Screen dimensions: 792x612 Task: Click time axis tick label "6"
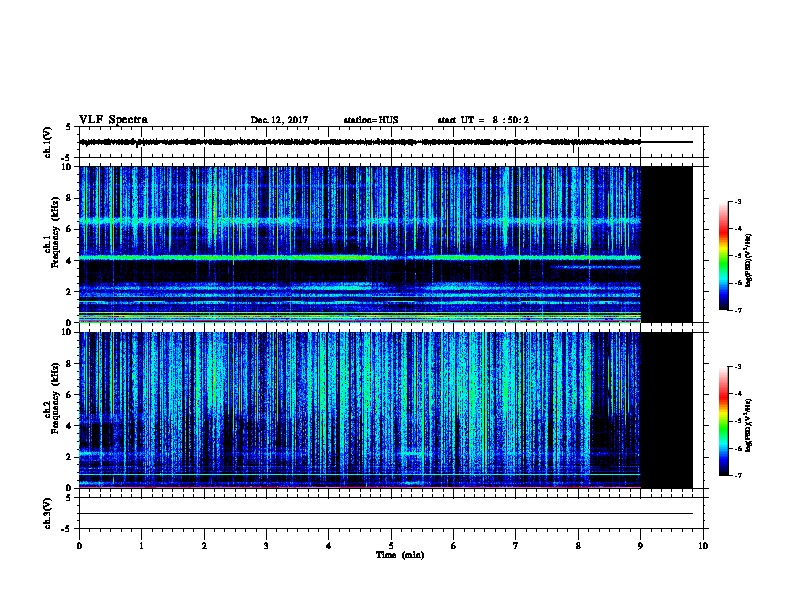453,545
